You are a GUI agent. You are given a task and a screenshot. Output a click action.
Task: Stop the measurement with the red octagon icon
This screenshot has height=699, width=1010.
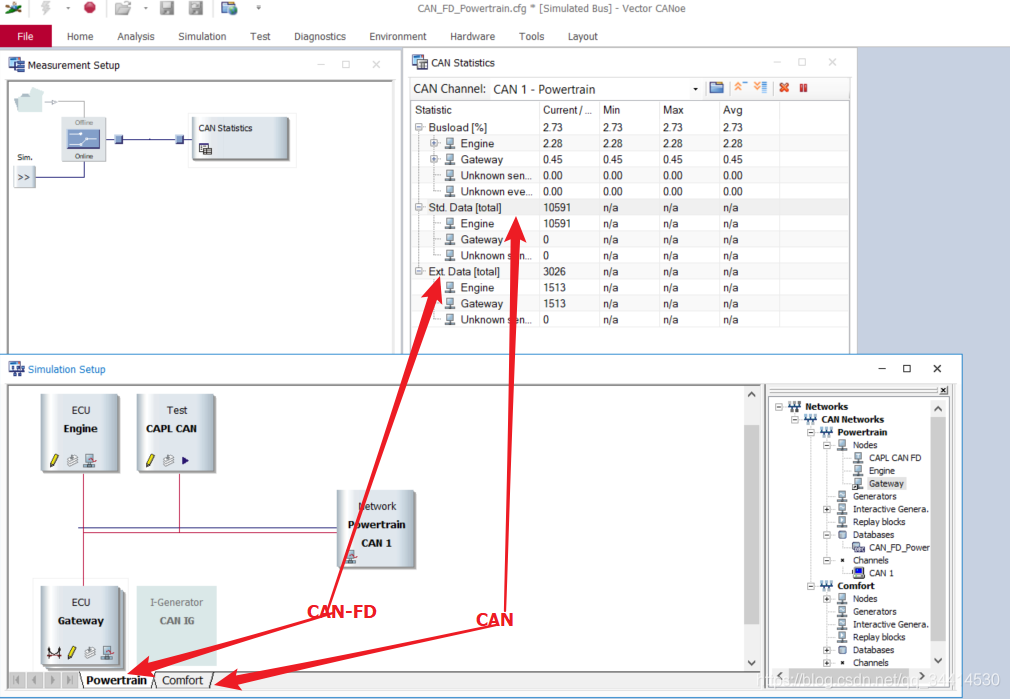pyautogui.click(x=90, y=8)
